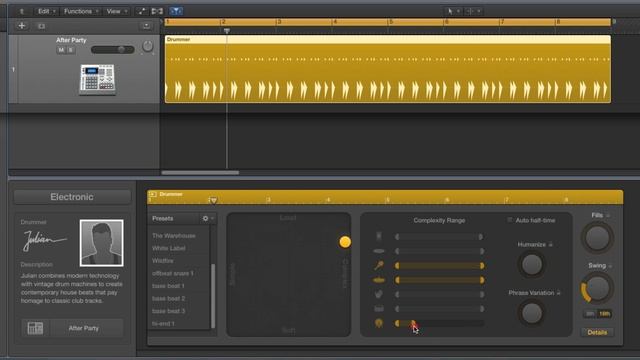Open the secondary tool menu
Image resolution: width=640 pixels, height=360 pixels.
tap(473, 11)
